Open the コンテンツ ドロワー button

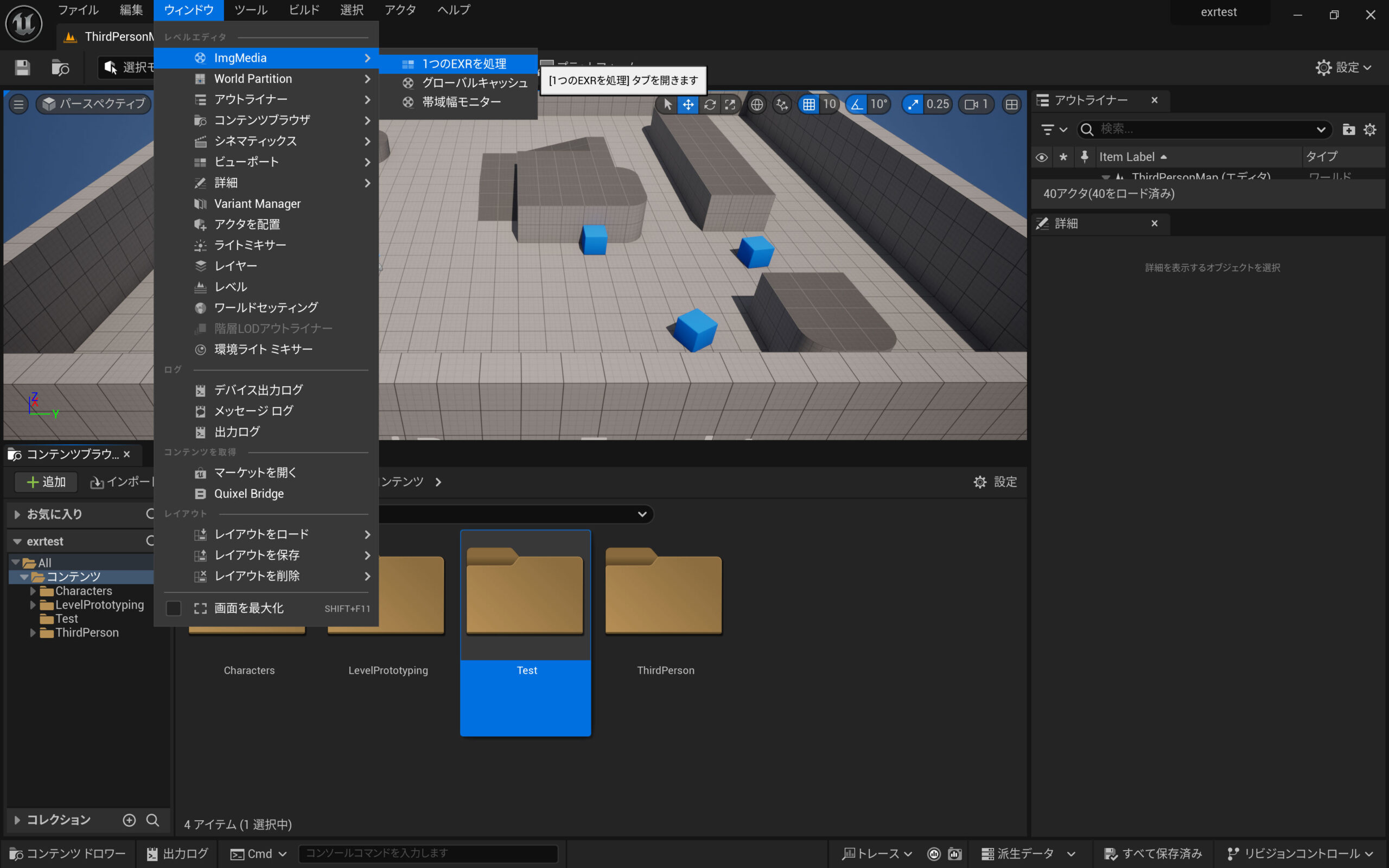click(x=68, y=854)
